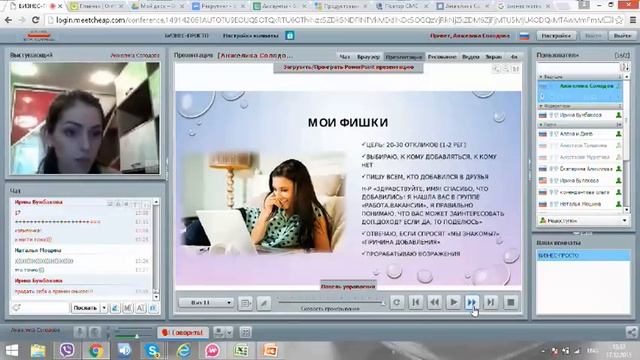
Task: Click the share icon at bottom right
Action: pyautogui.click(x=631, y=333)
